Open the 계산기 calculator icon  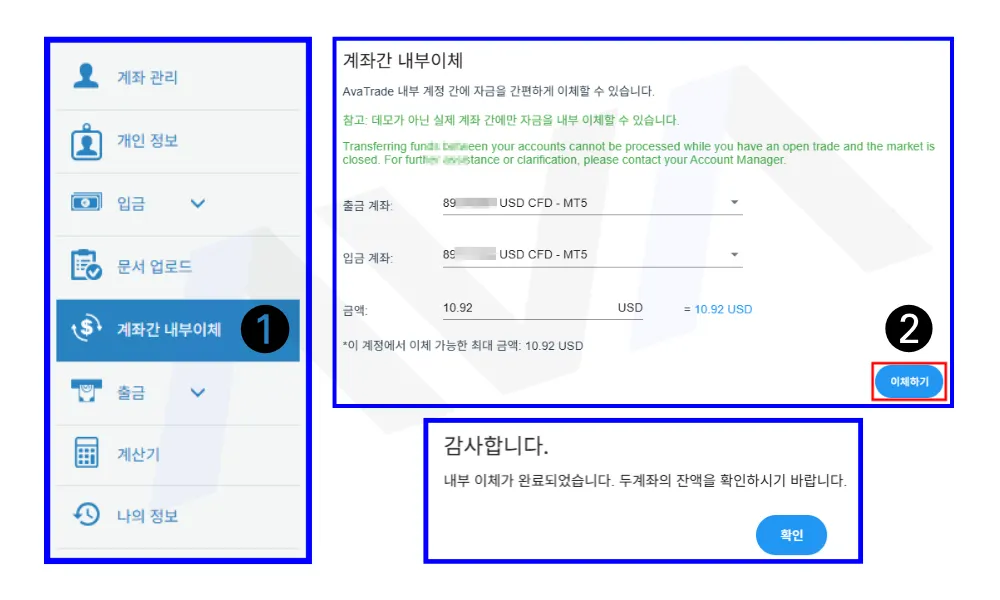[x=86, y=453]
